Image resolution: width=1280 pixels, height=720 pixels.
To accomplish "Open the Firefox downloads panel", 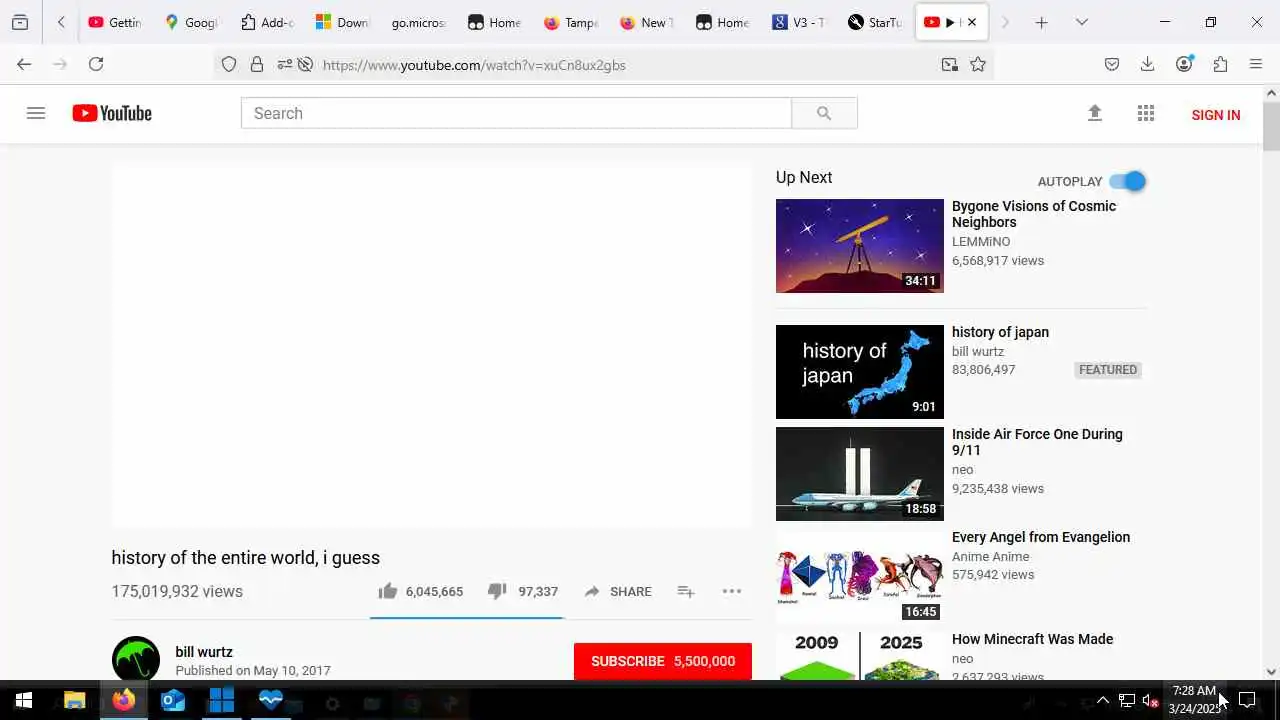I will coord(1148,64).
